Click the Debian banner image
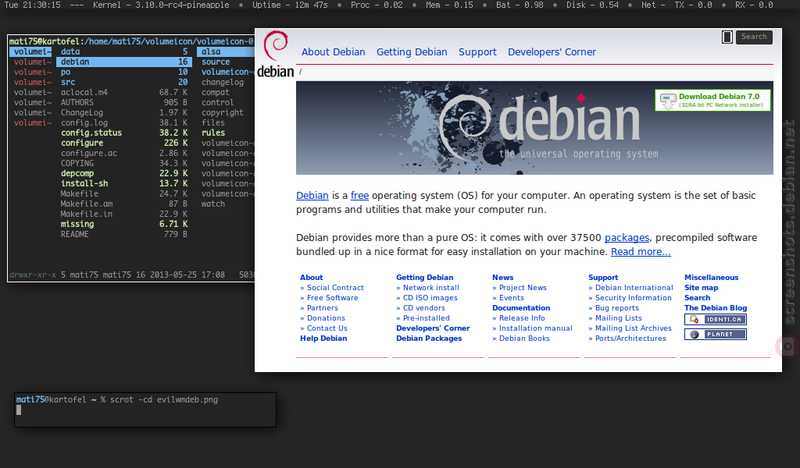Image resolution: width=800 pixels, height=468 pixels. 534,128
